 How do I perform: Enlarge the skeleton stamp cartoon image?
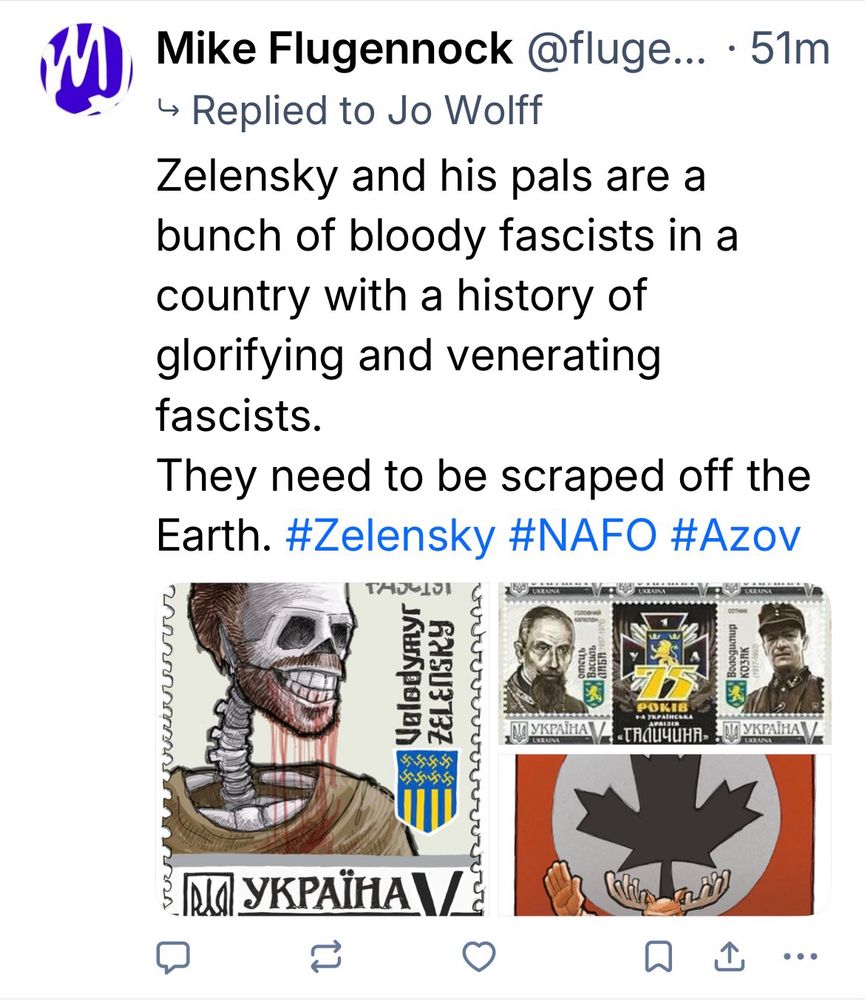pyautogui.click(x=323, y=749)
